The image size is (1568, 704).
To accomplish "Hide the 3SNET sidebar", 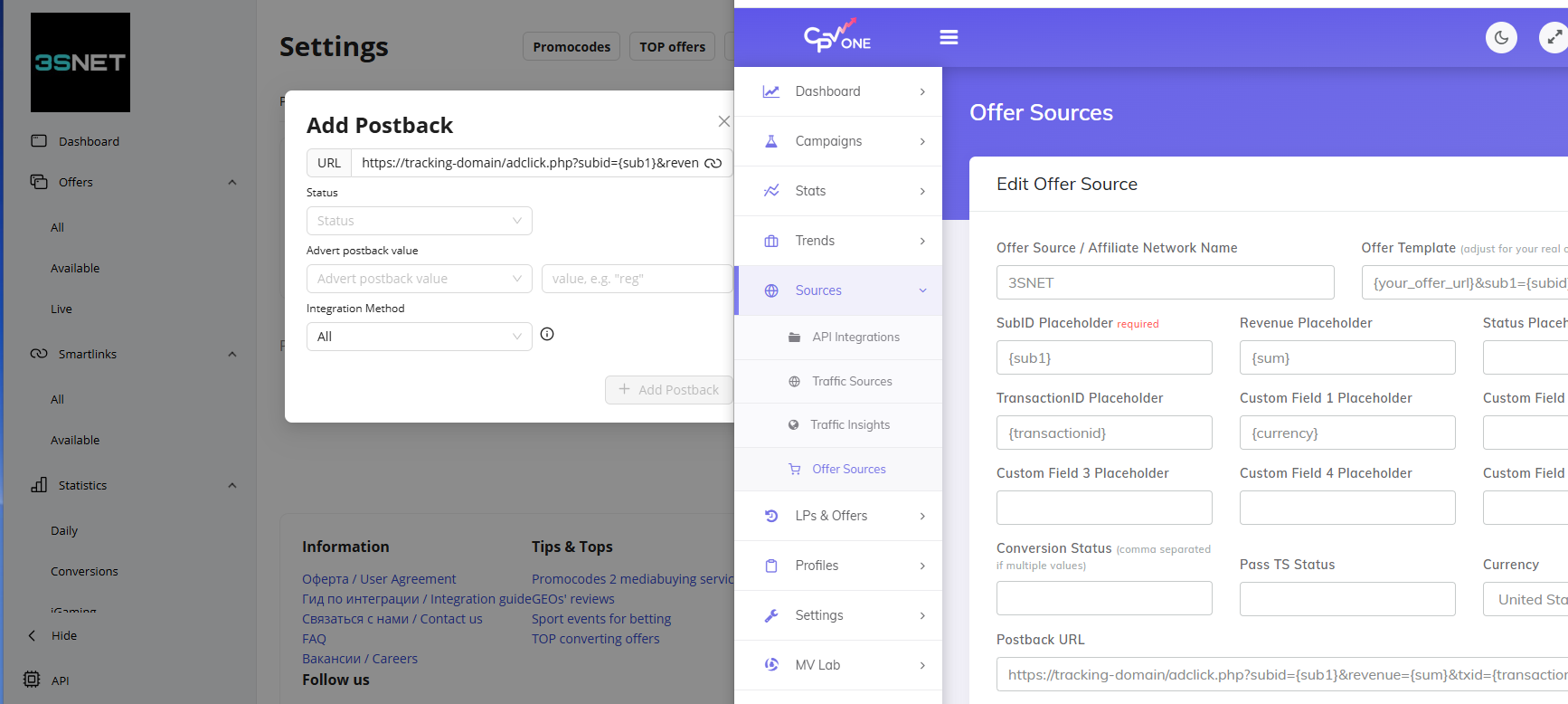I will pos(63,636).
